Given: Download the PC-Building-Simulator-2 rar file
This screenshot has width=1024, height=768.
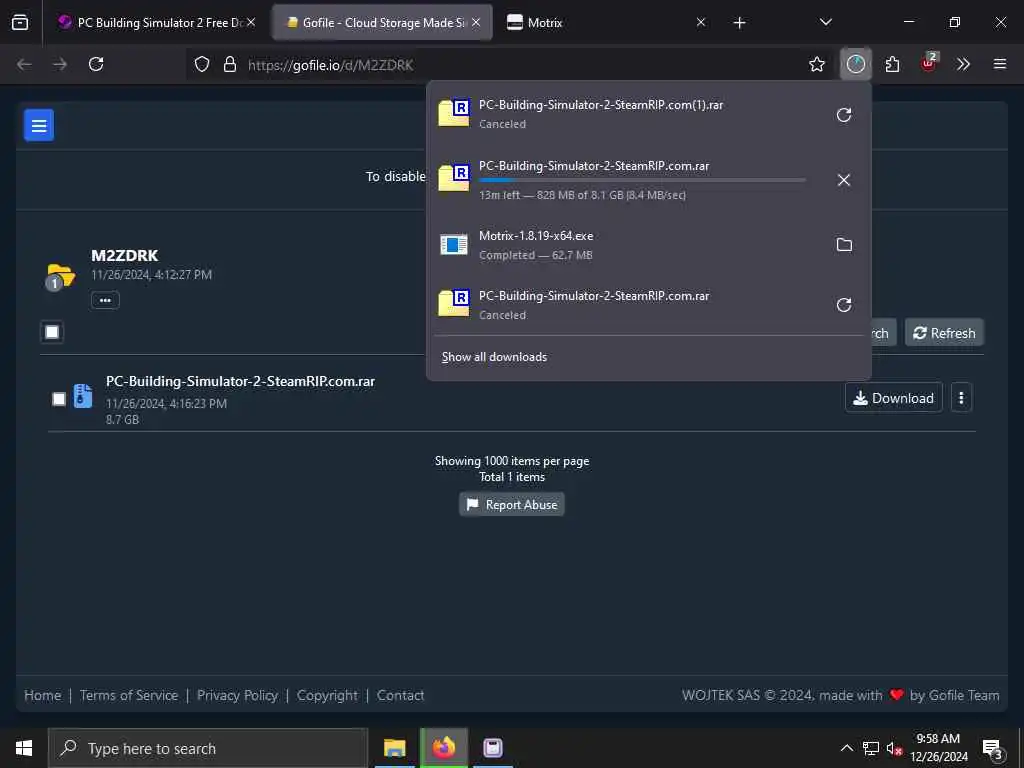Looking at the screenshot, I should pos(893,398).
